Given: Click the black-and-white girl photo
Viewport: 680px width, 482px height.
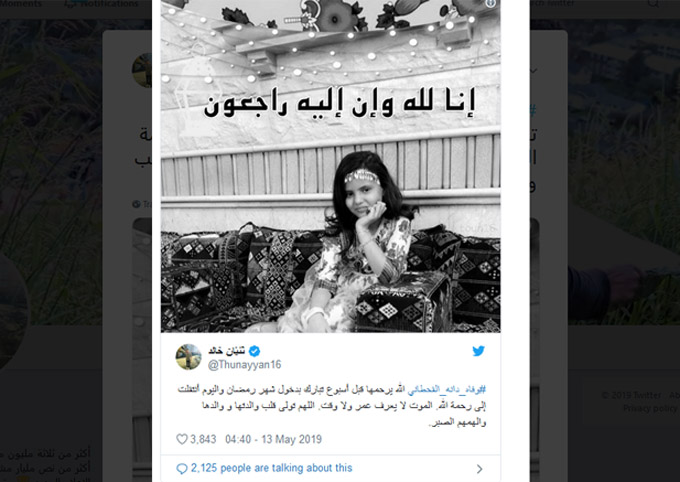Looking at the screenshot, I should (330, 166).
